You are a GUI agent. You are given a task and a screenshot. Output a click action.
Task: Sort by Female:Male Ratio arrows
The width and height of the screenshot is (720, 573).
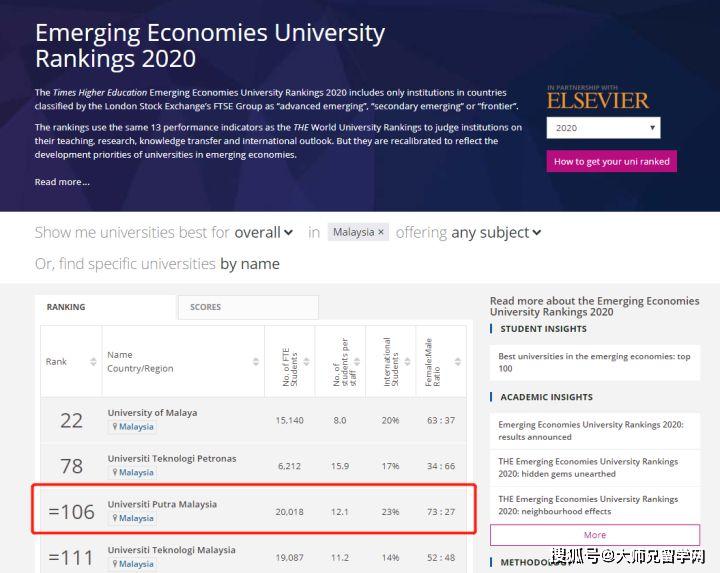457,361
